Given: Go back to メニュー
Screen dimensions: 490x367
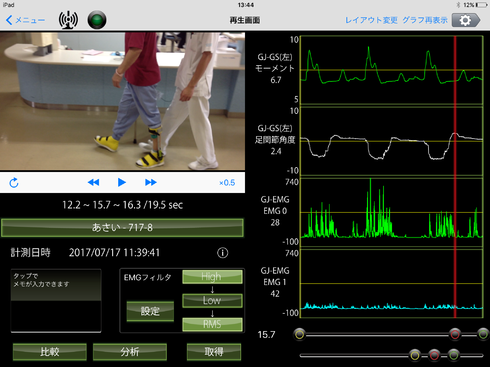Looking at the screenshot, I should point(25,20).
